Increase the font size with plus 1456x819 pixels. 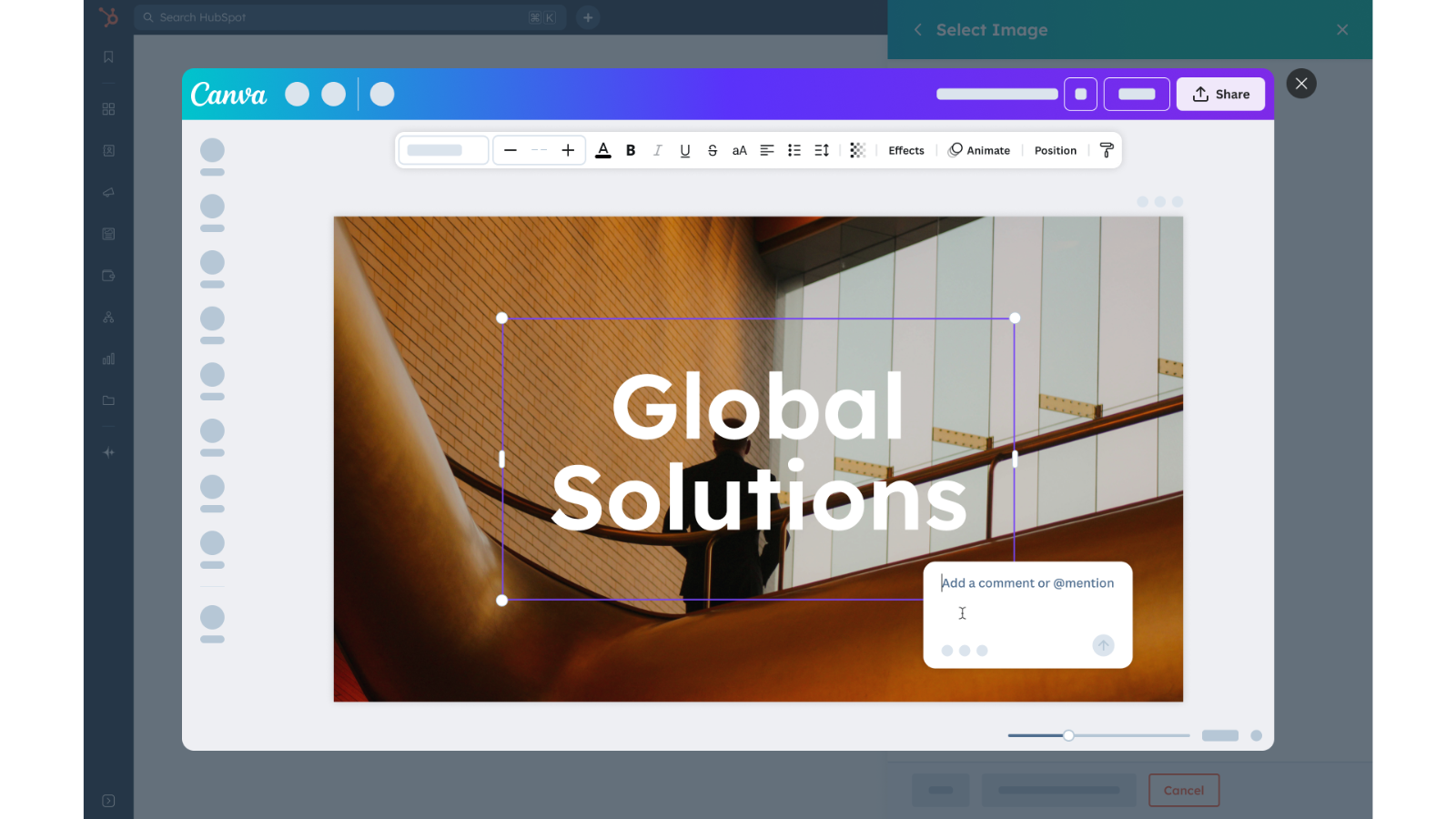point(568,150)
